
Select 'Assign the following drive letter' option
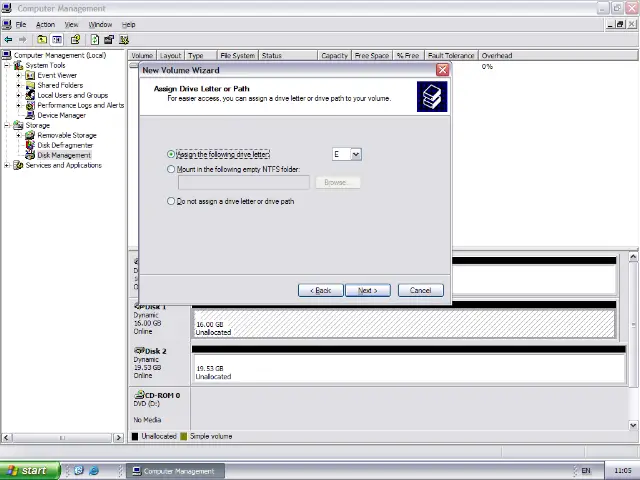[x=171, y=154]
